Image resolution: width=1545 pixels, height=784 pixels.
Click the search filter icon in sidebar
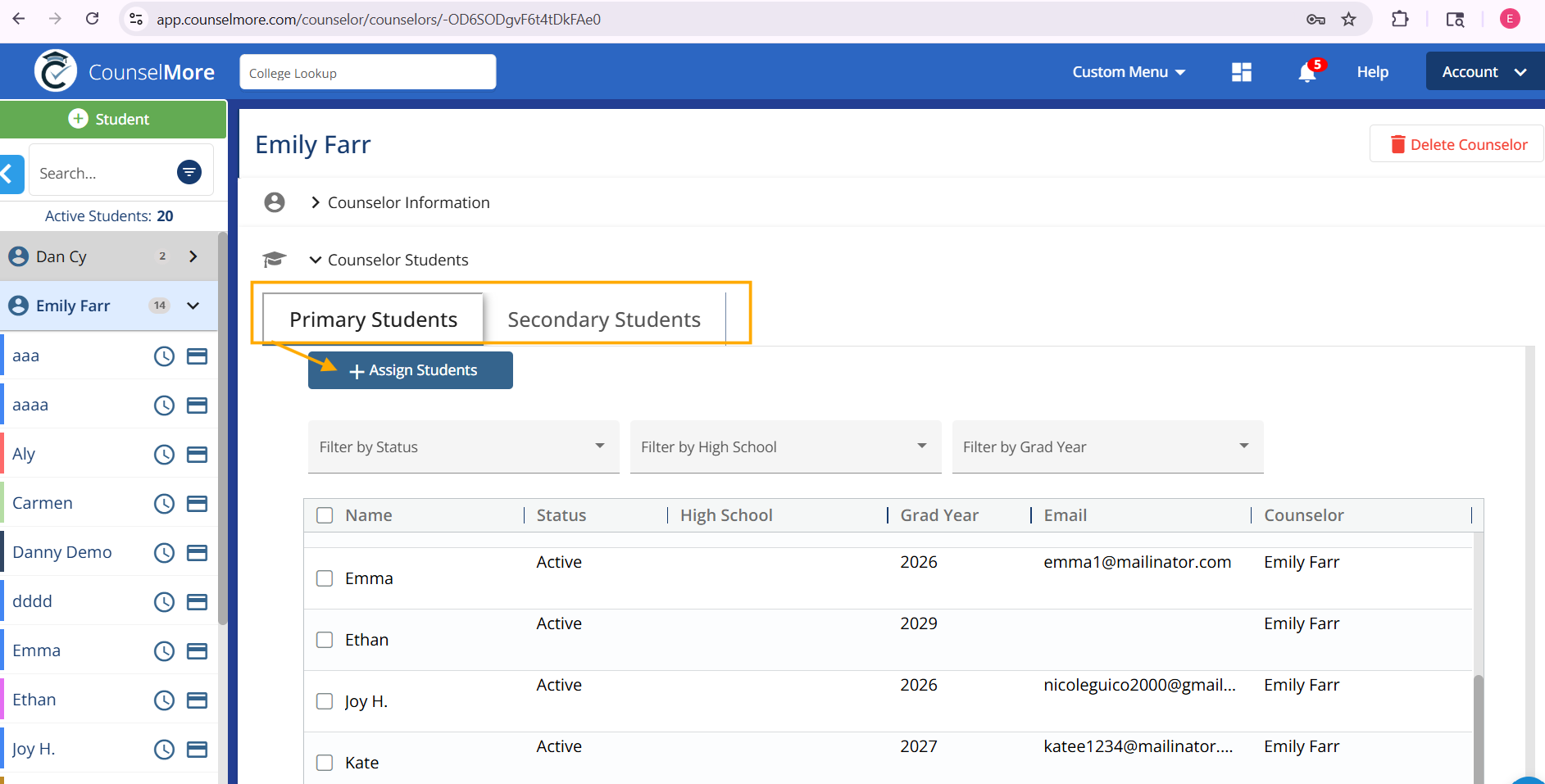point(189,172)
